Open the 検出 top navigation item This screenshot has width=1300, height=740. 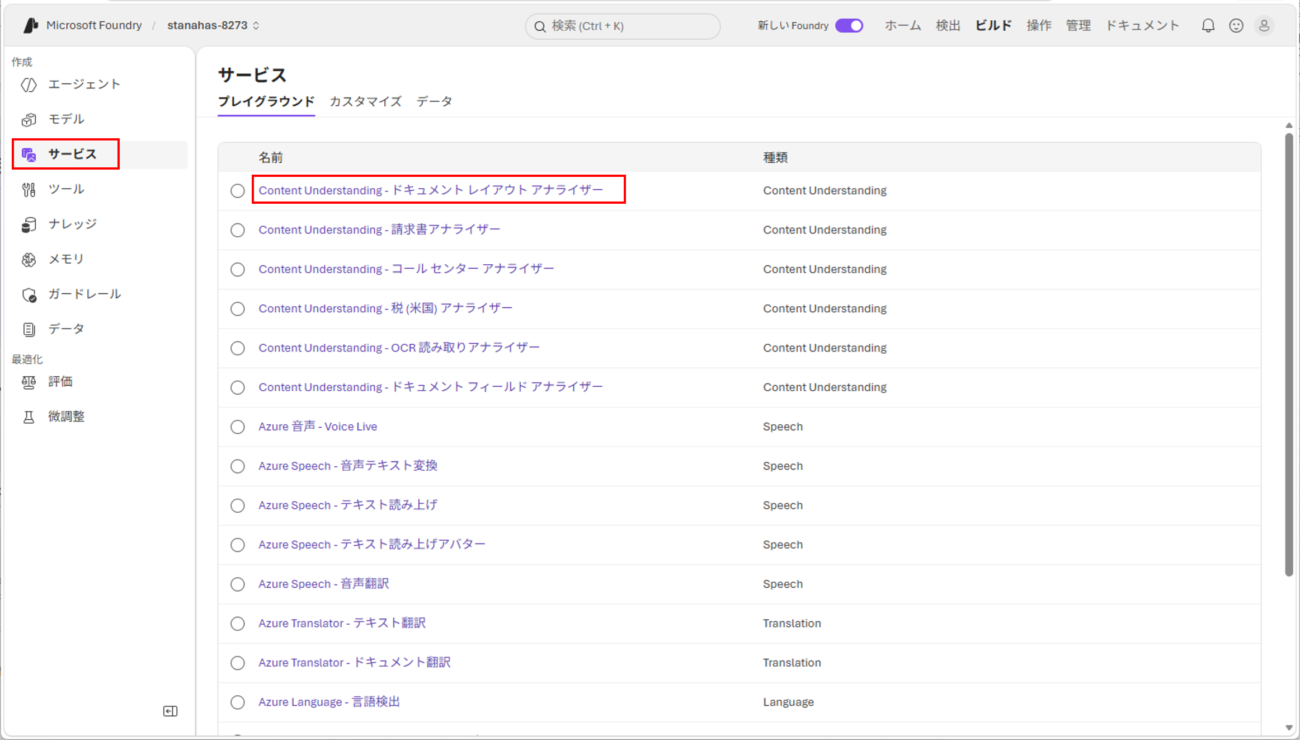(x=948, y=26)
